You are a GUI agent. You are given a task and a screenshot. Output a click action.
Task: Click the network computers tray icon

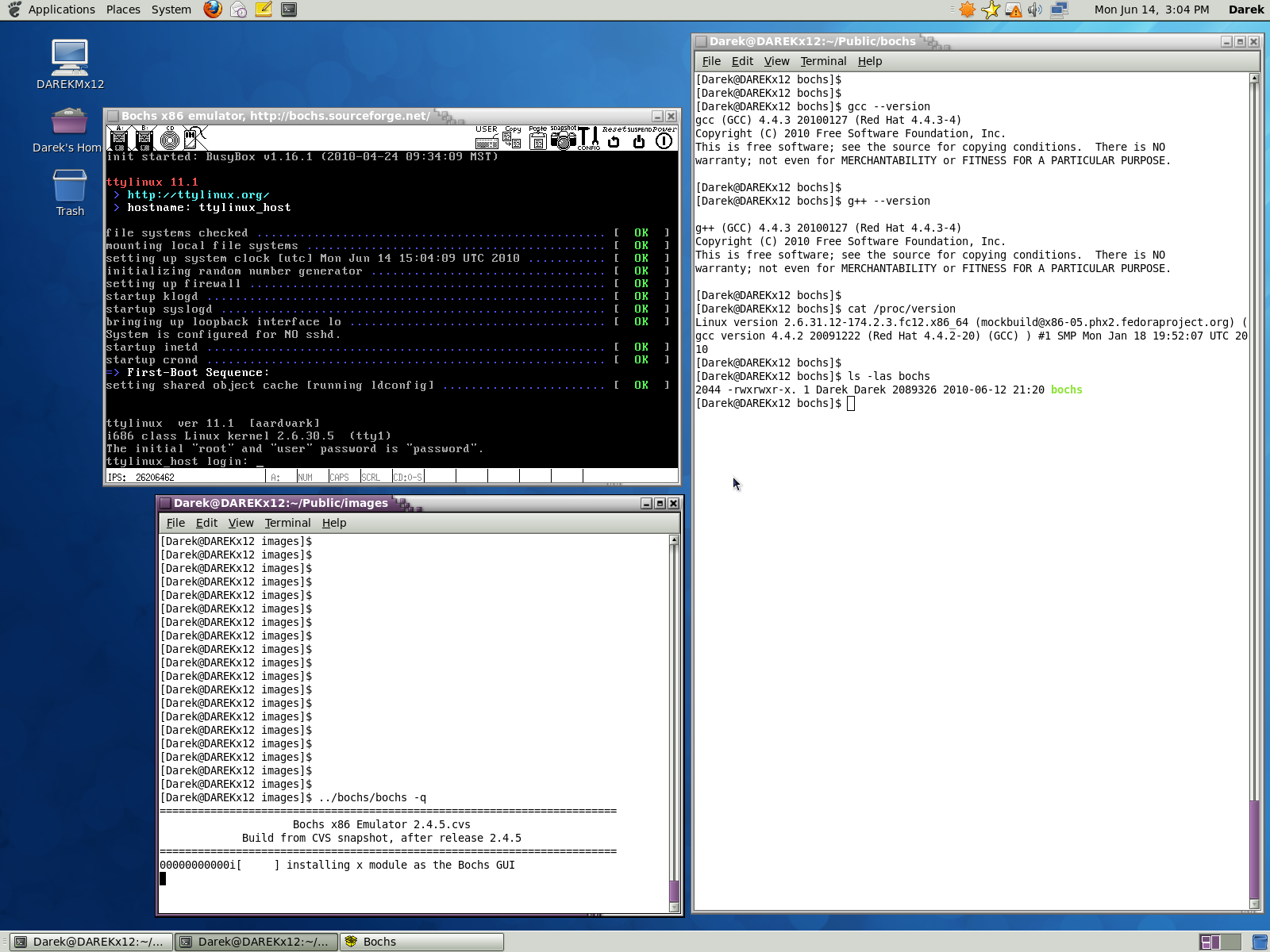point(1059,10)
